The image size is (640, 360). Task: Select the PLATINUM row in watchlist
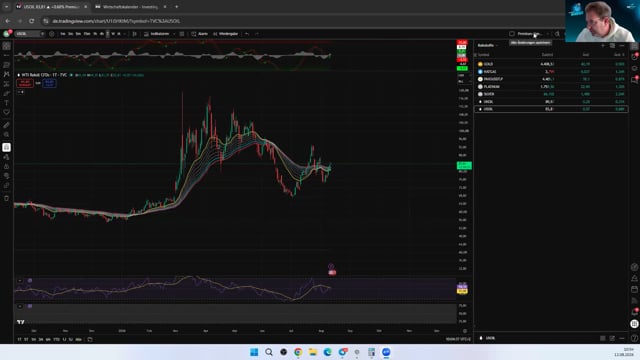(551, 87)
